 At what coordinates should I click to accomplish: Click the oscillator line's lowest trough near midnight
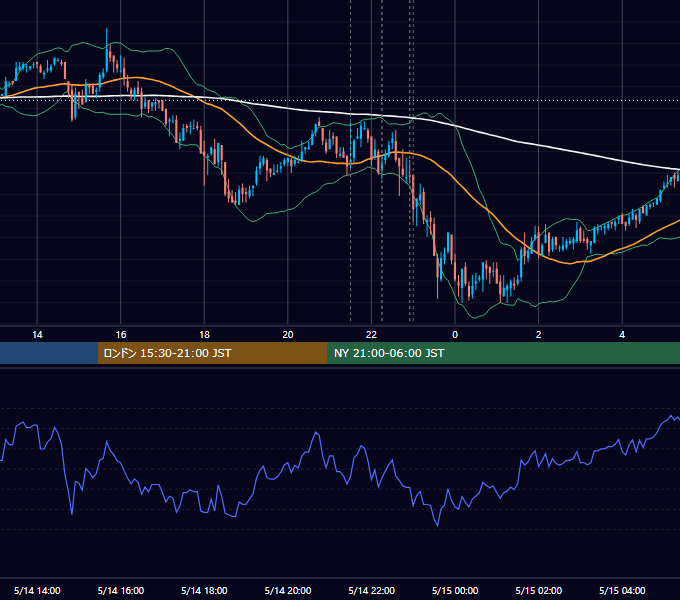[x=437, y=525]
